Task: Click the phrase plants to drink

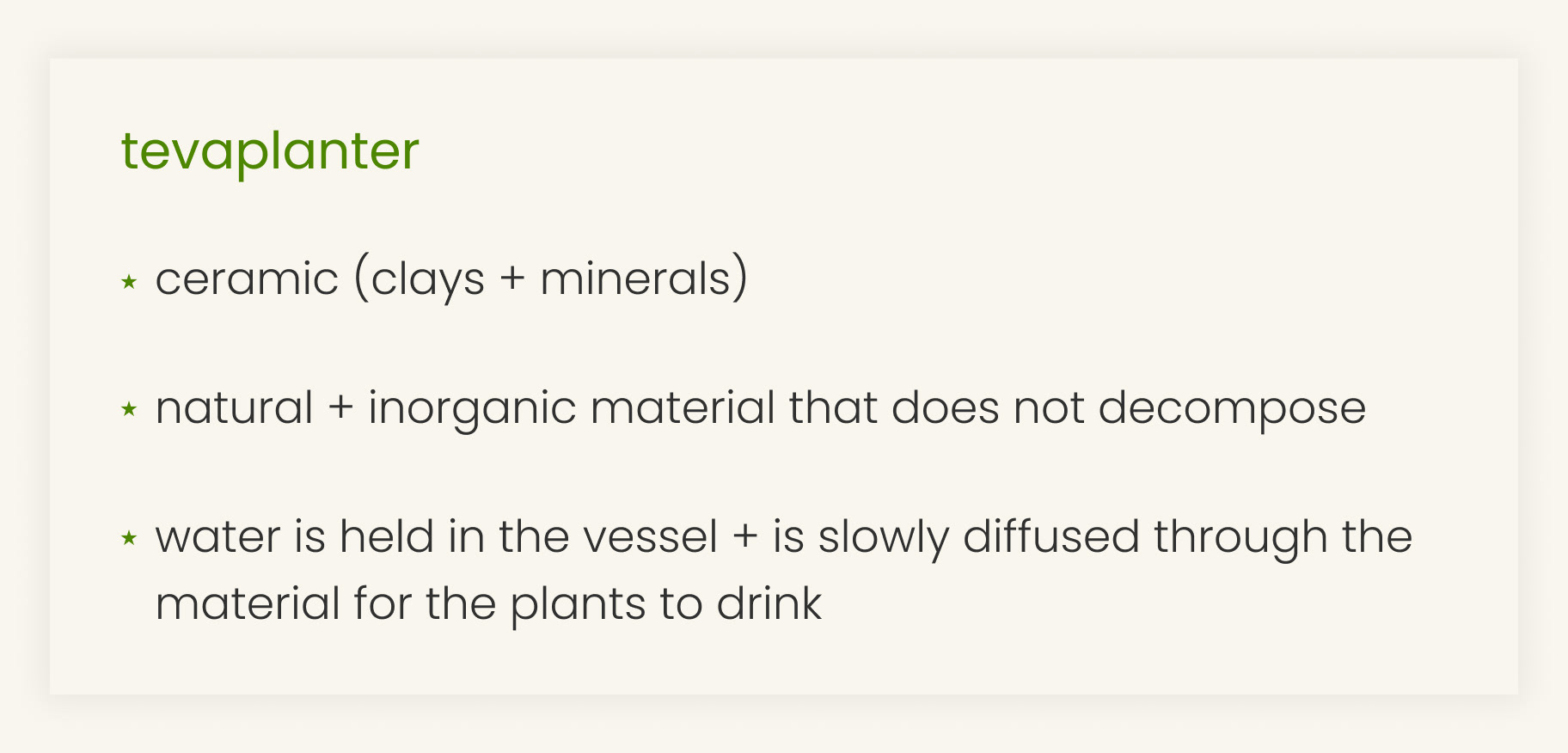Action: pos(666,604)
